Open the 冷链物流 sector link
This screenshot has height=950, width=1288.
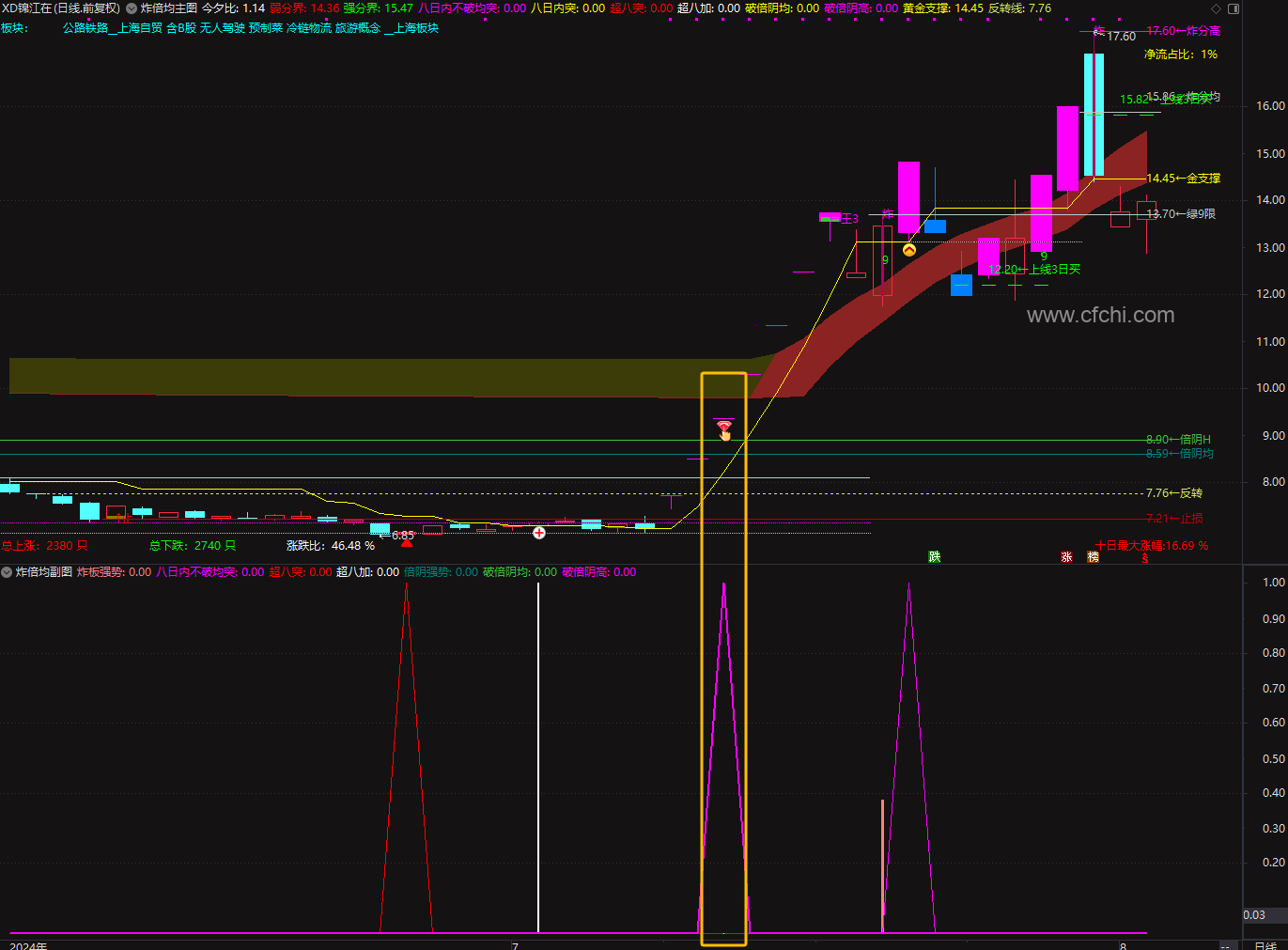(309, 28)
